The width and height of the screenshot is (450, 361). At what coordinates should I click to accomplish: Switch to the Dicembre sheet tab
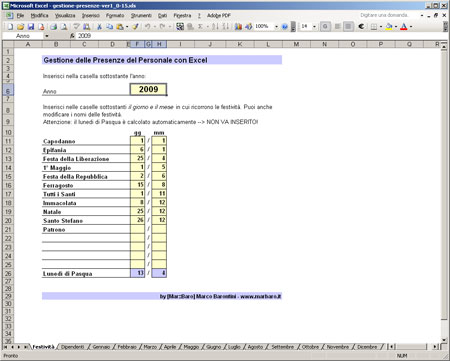(x=367, y=347)
